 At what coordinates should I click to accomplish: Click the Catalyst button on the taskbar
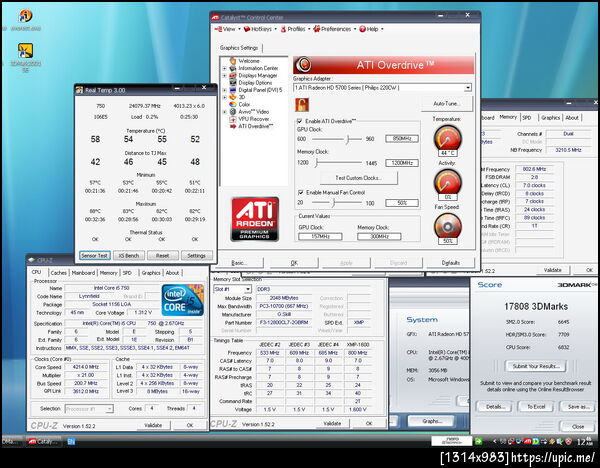[44, 441]
